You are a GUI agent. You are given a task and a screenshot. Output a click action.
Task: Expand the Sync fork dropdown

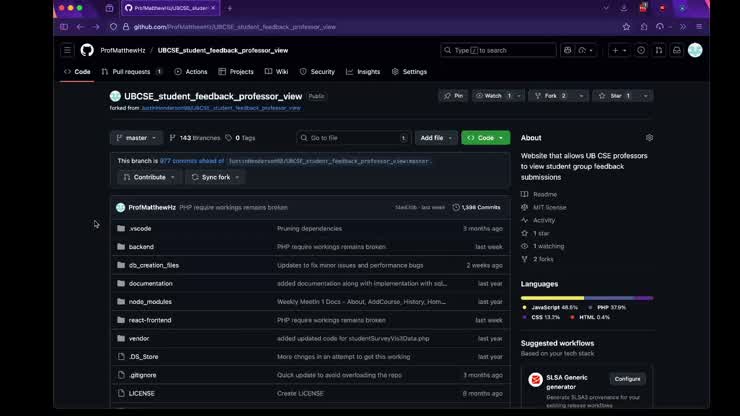(x=216, y=177)
